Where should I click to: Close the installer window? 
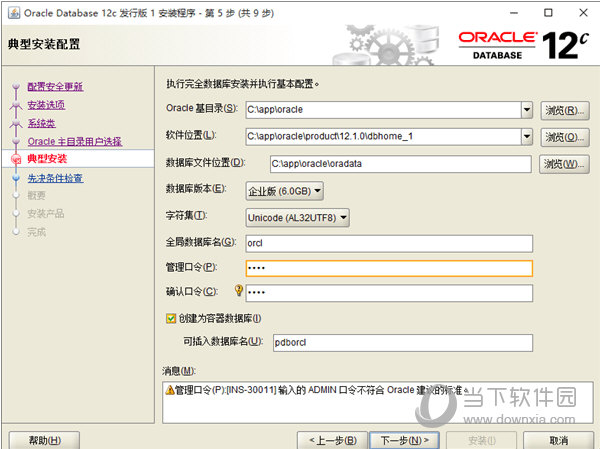[x=583, y=13]
